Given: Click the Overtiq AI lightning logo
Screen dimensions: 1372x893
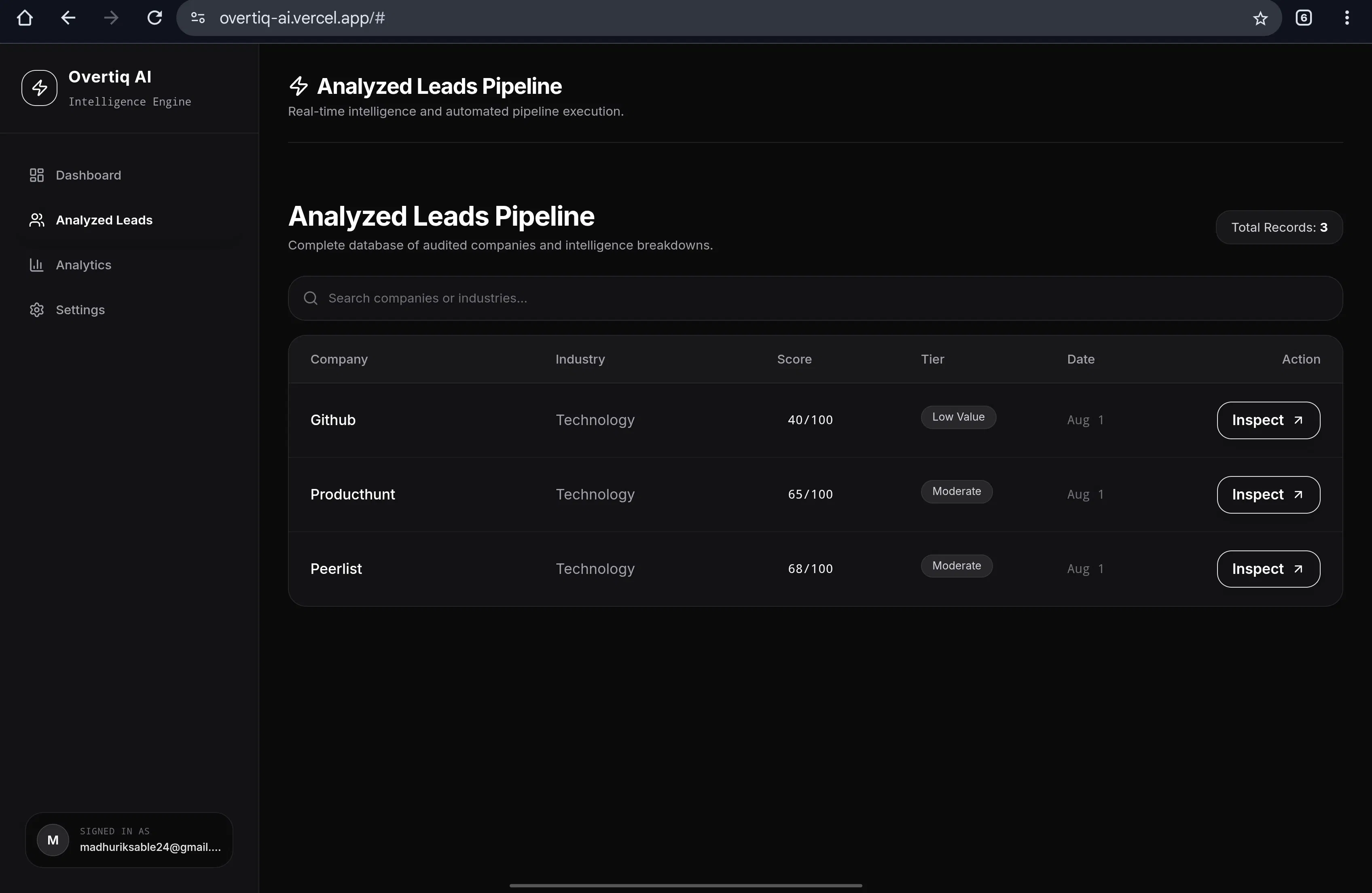Looking at the screenshot, I should point(39,88).
